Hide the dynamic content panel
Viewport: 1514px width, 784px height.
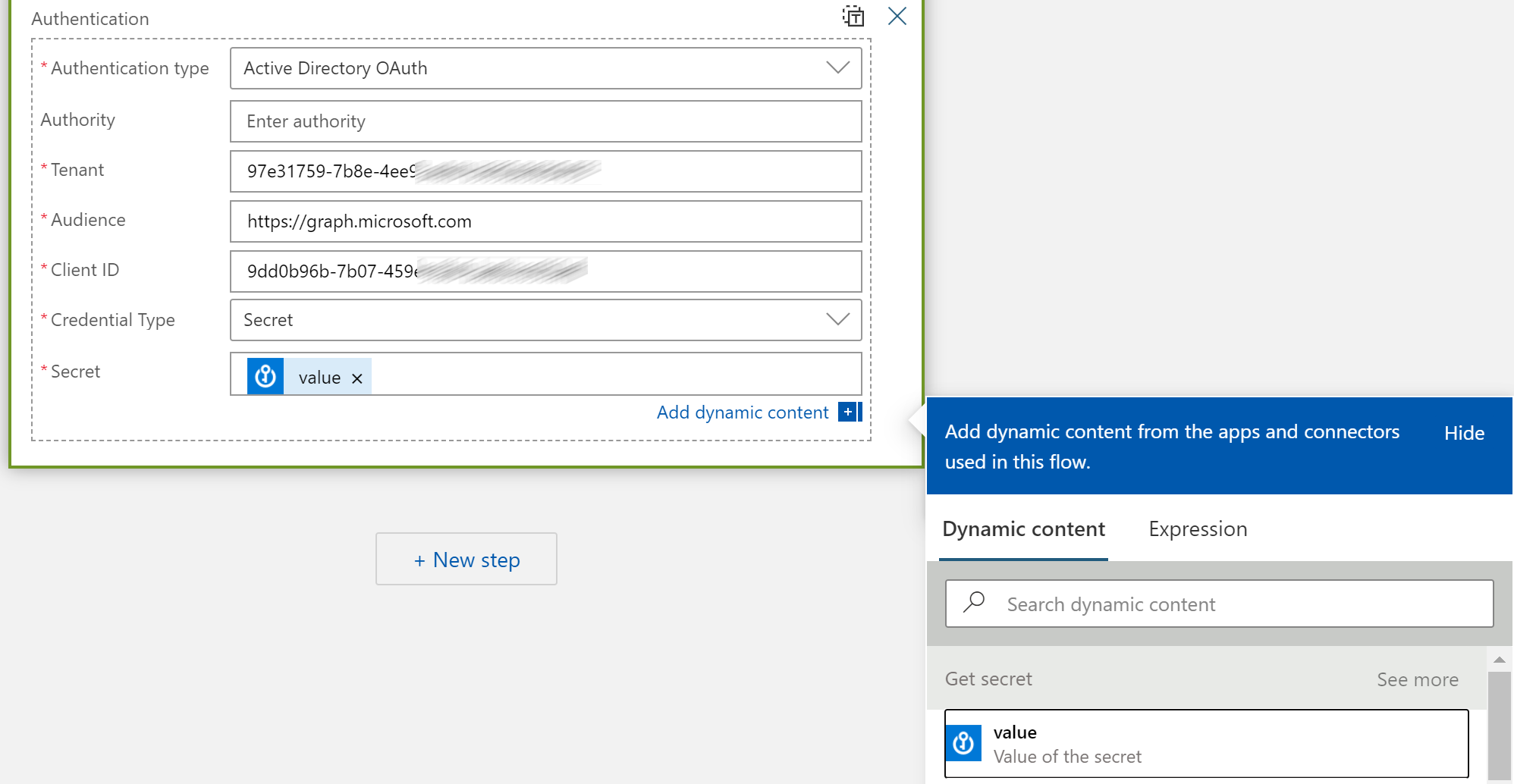(x=1463, y=432)
